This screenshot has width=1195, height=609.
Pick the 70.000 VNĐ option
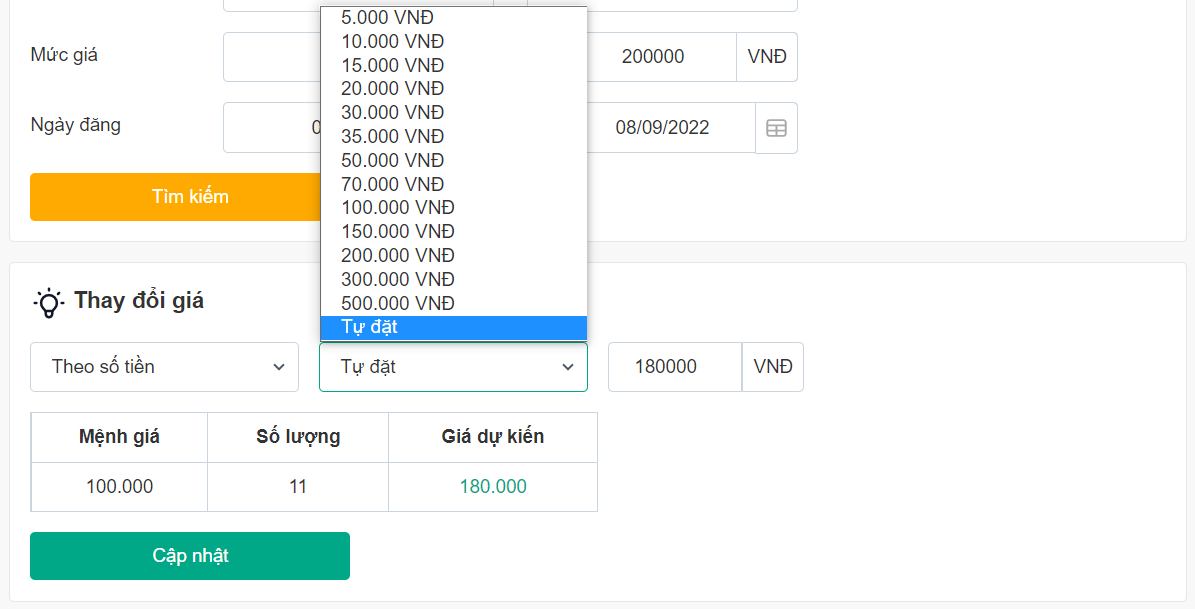coord(392,184)
